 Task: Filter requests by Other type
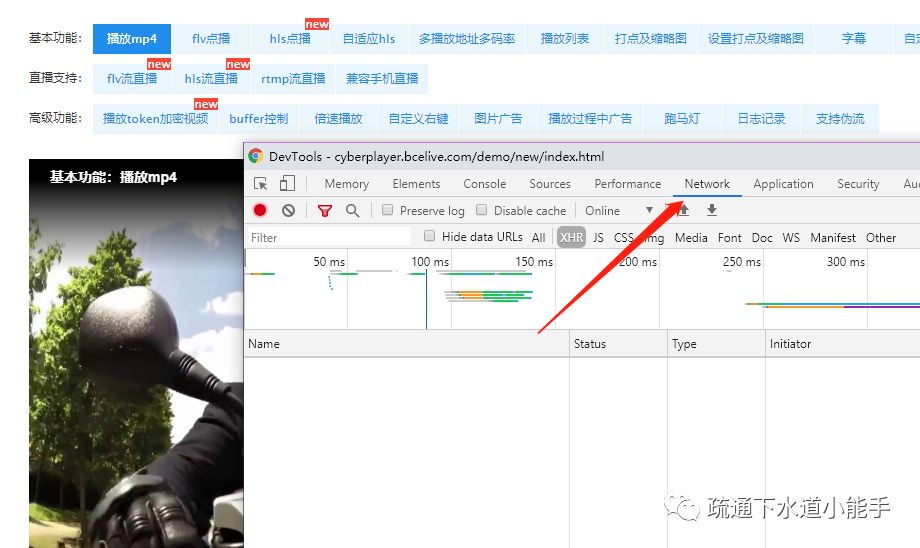(x=881, y=237)
